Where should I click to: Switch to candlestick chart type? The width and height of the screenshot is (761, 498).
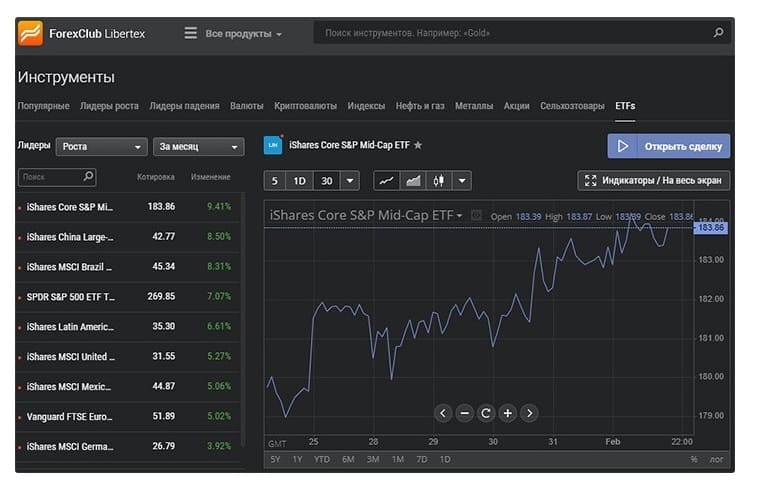point(438,181)
